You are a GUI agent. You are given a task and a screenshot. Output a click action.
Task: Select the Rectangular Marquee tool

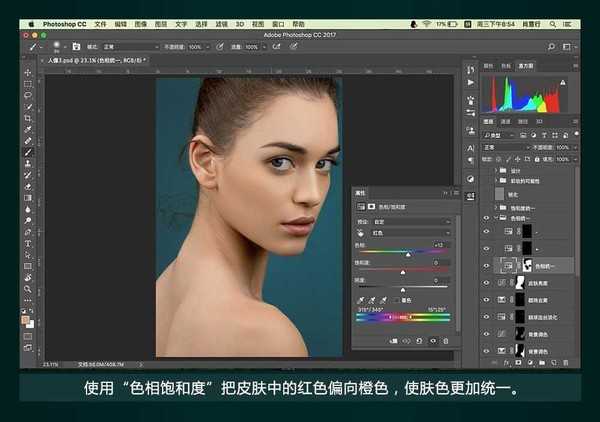coord(28,84)
